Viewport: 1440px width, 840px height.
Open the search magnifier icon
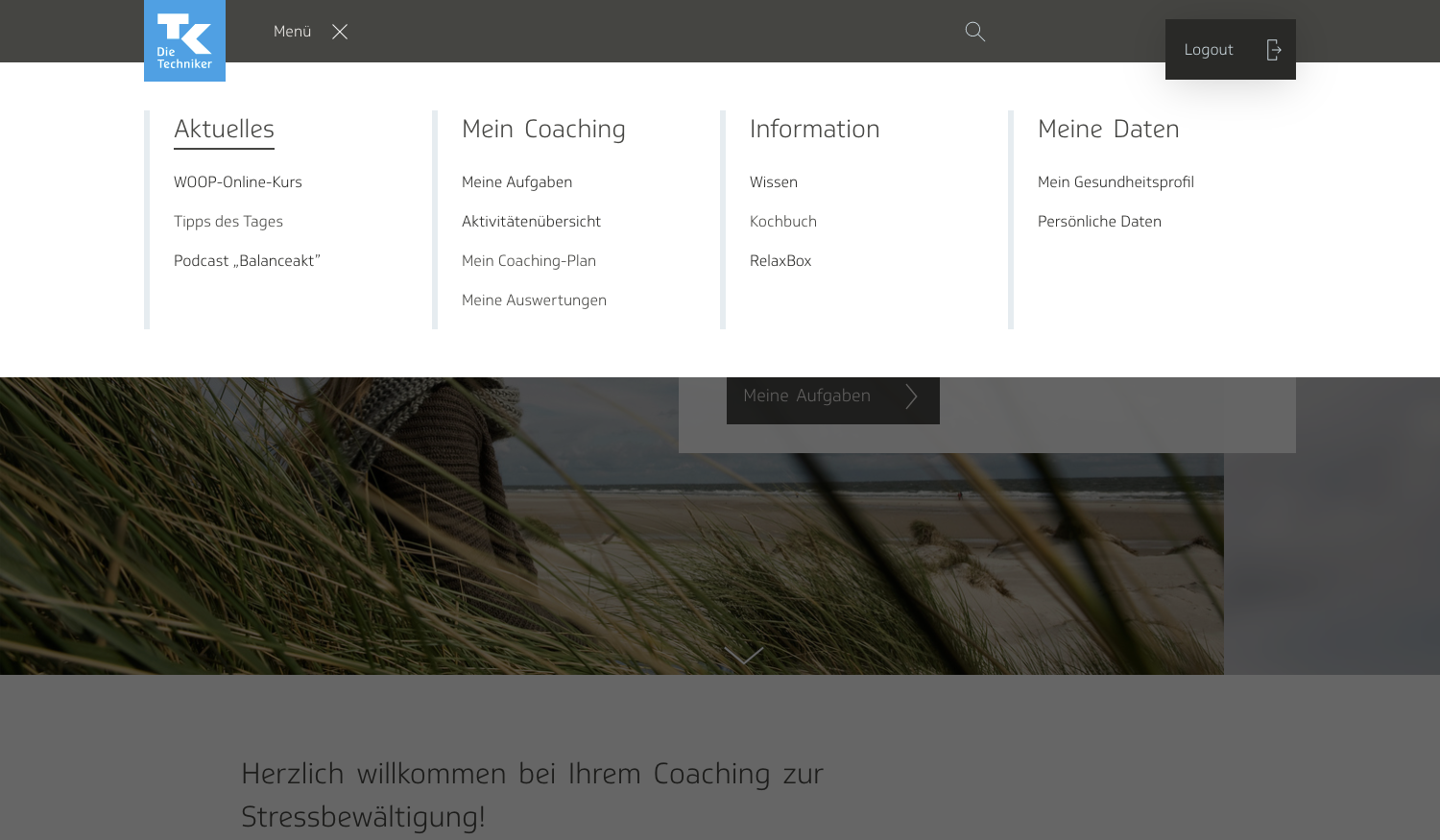[x=975, y=32]
